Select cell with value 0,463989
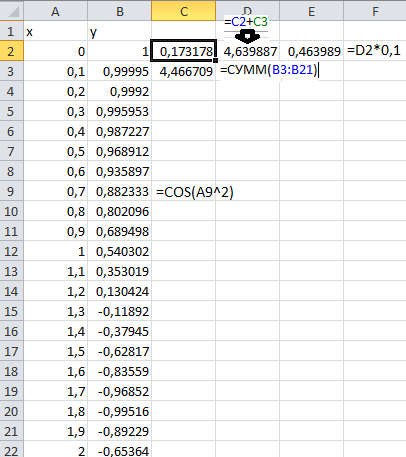 tap(311, 51)
